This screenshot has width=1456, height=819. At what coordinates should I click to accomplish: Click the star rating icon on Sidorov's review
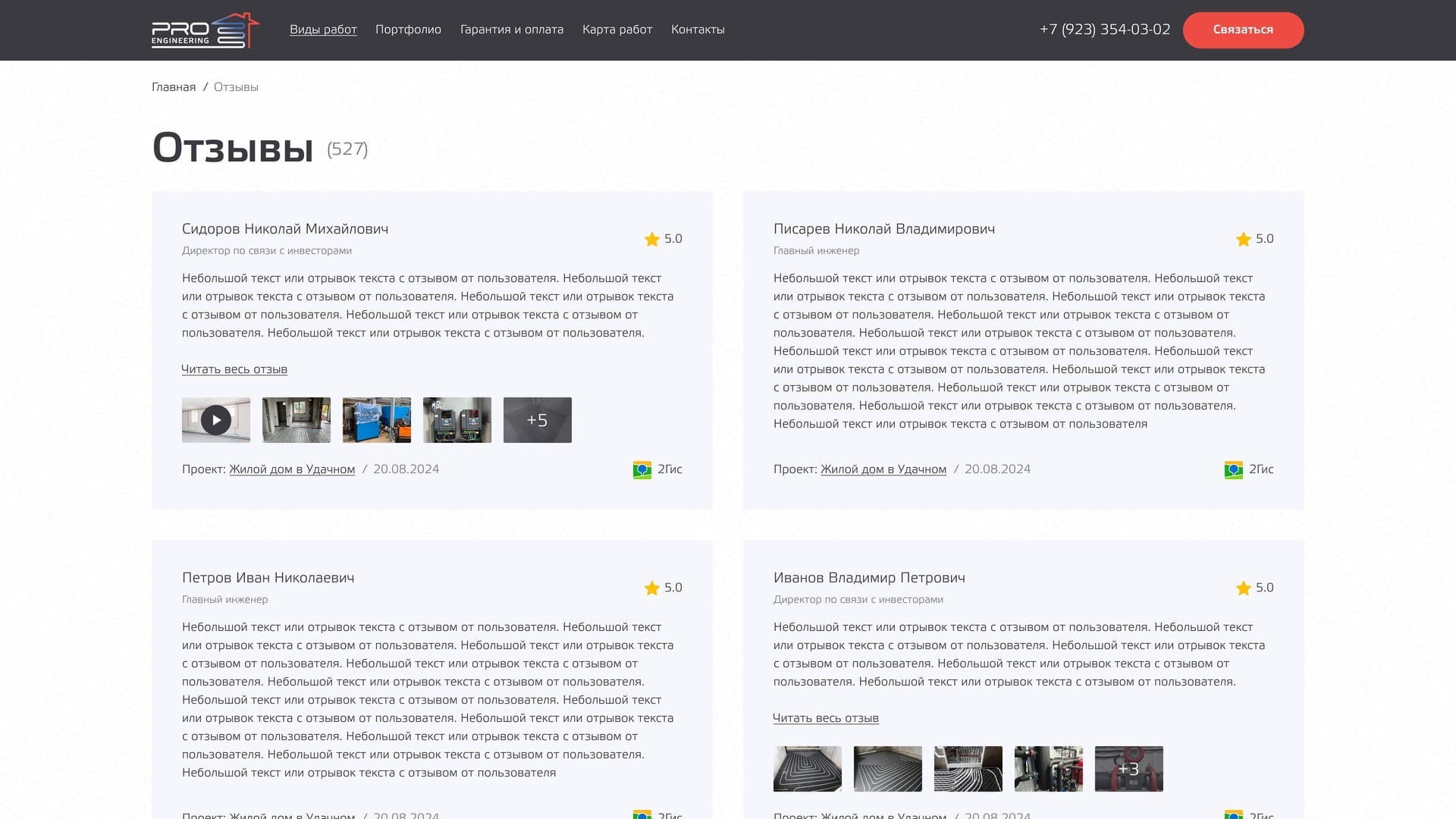point(651,240)
